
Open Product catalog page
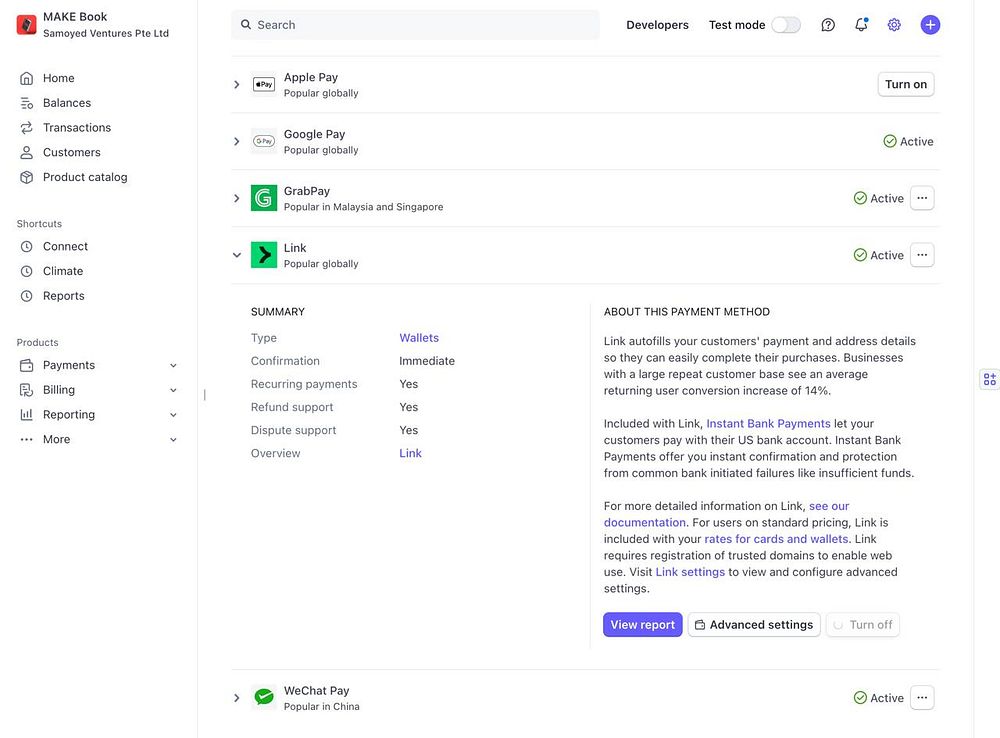(x=85, y=177)
